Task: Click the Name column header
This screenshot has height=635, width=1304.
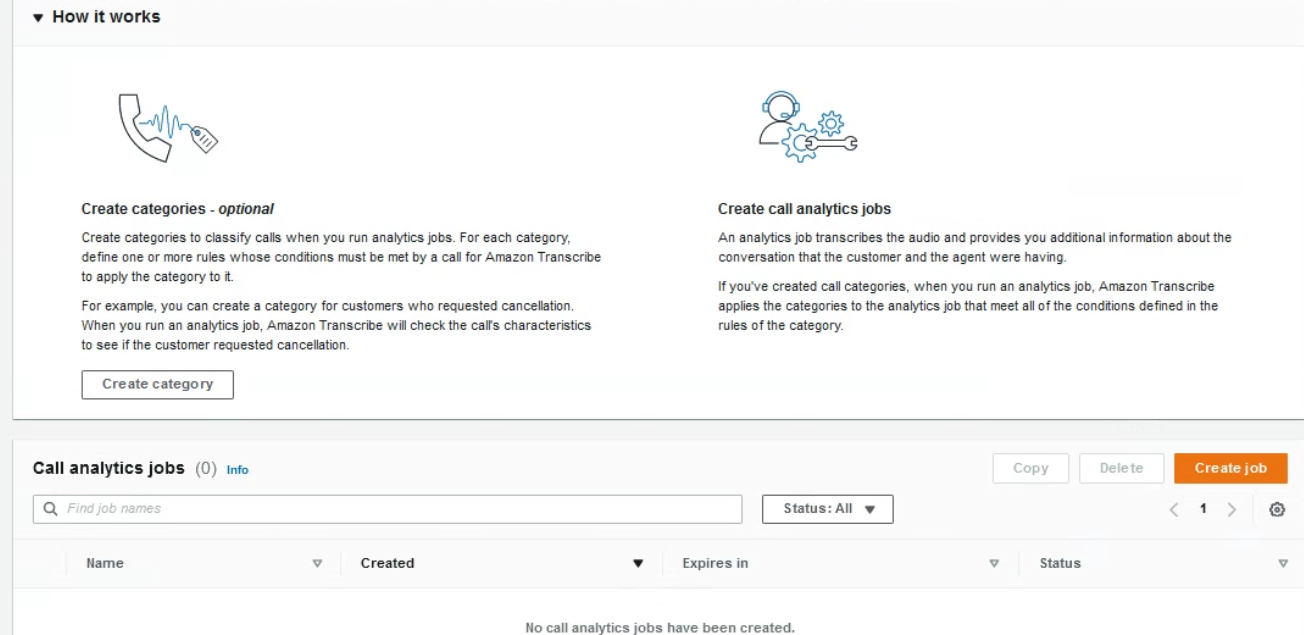Action: coord(105,563)
